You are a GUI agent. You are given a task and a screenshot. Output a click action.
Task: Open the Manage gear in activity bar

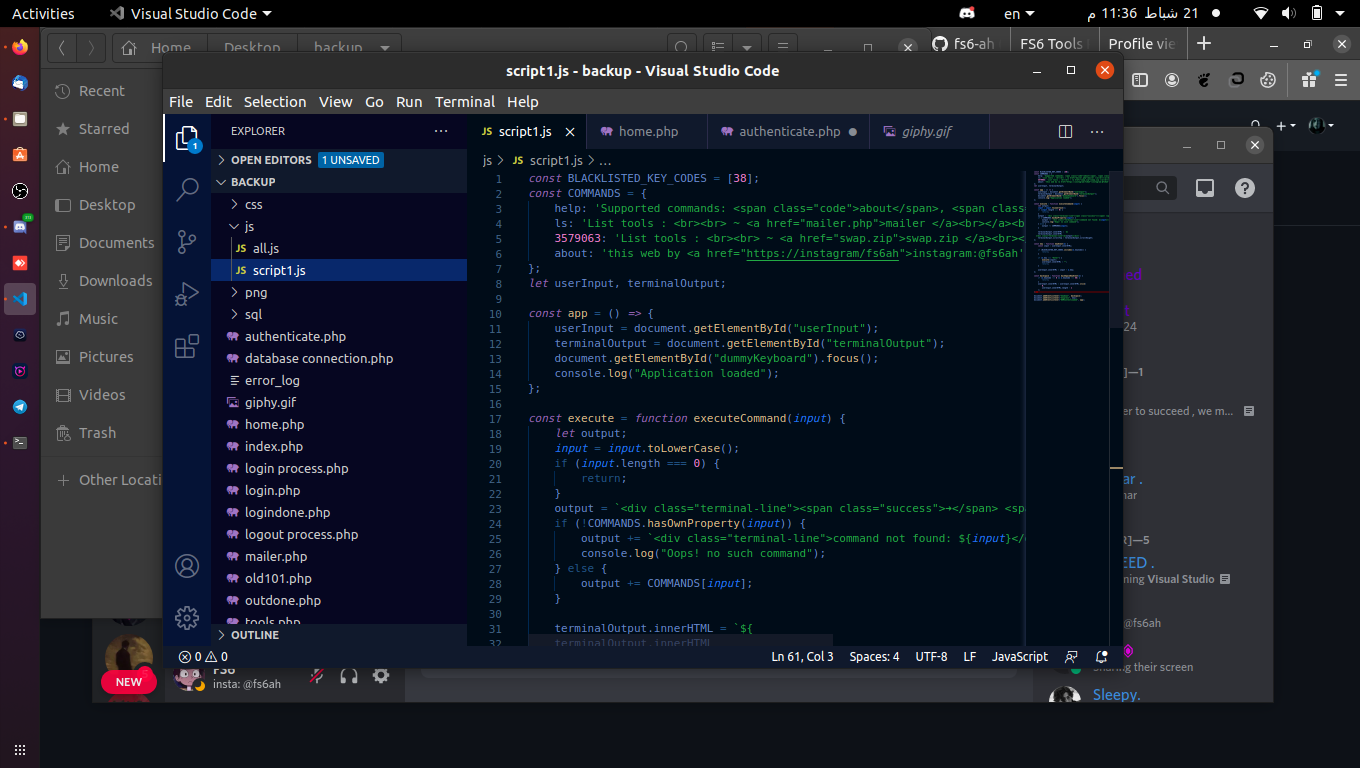[187, 618]
